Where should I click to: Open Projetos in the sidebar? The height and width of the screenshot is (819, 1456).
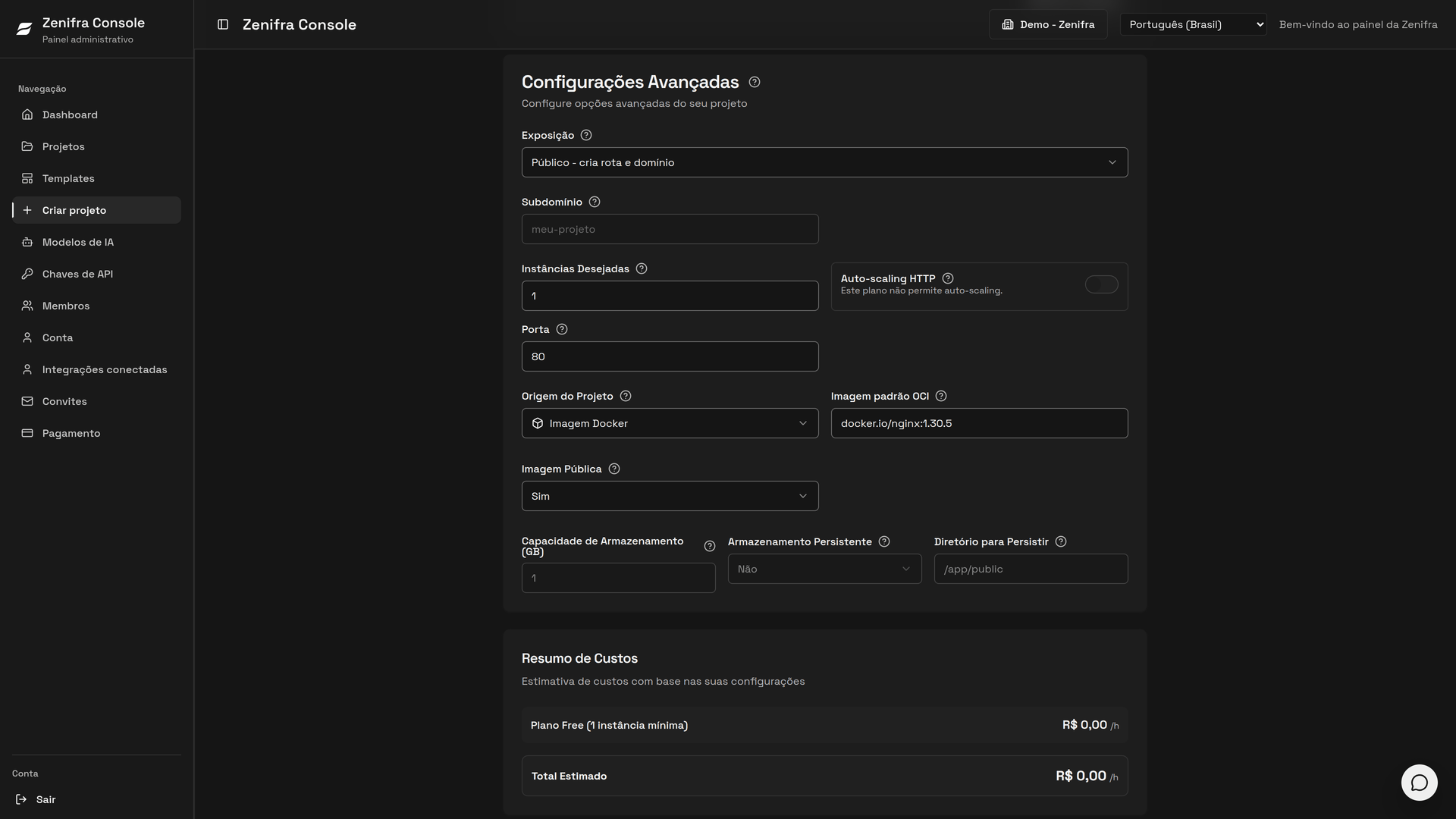(x=96, y=146)
